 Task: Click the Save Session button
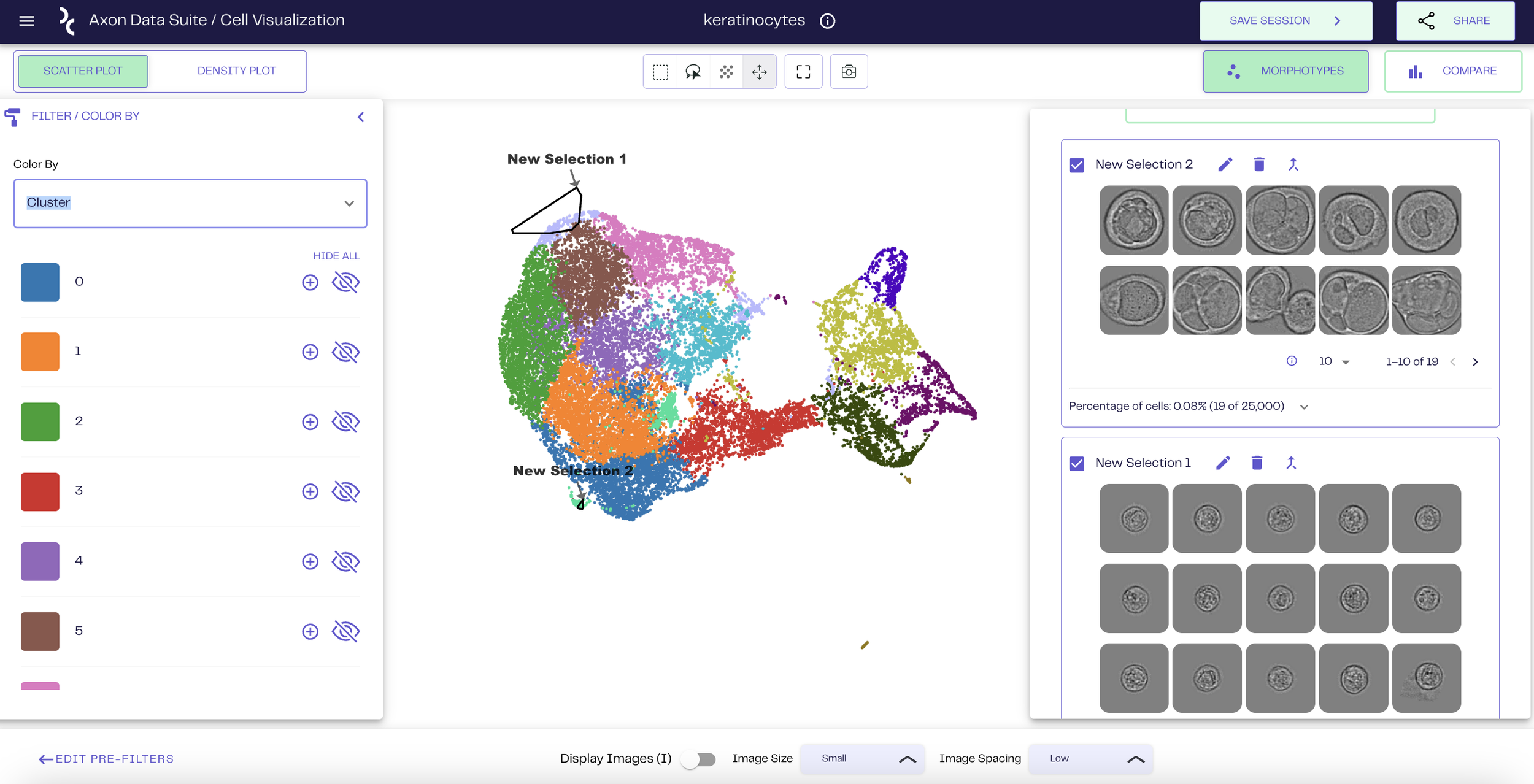tap(1285, 21)
